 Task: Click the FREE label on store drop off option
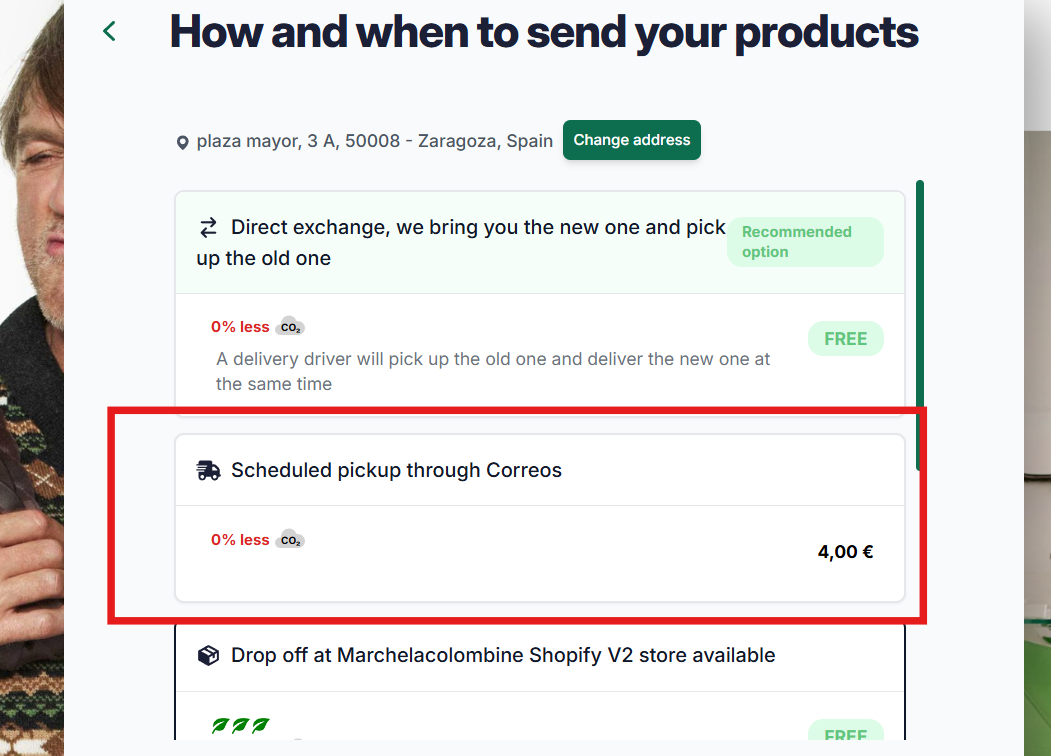point(845,731)
